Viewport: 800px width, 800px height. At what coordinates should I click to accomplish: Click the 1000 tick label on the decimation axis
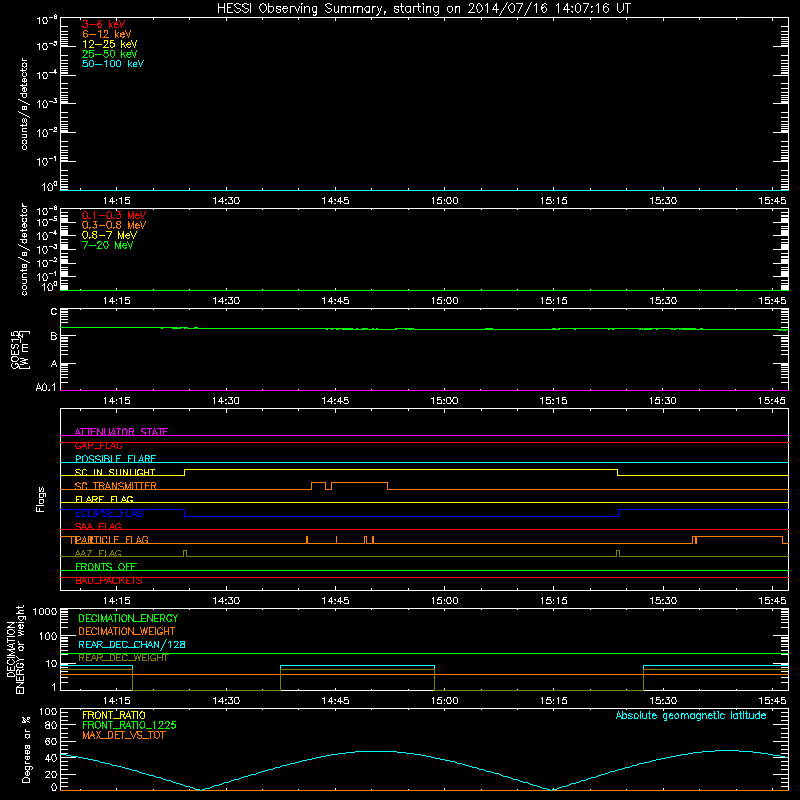tap(45, 612)
